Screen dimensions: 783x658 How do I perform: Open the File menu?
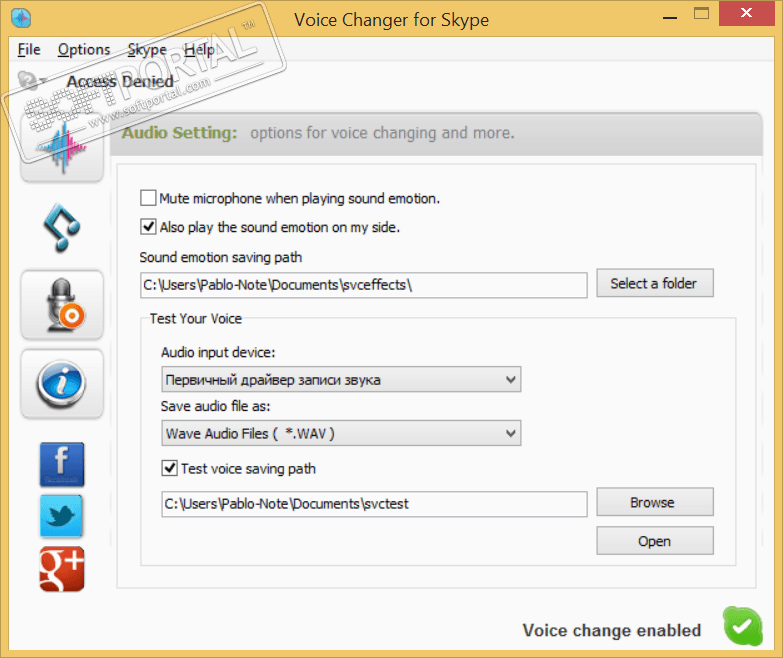click(29, 49)
